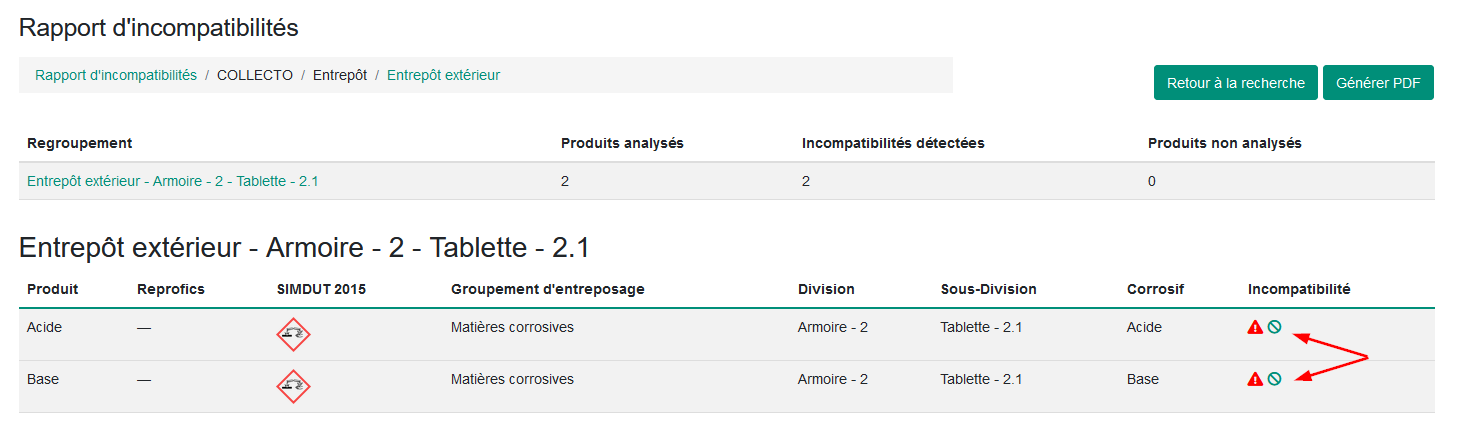Open the Entrepôt extérieur breadcrumb link

pyautogui.click(x=443, y=75)
